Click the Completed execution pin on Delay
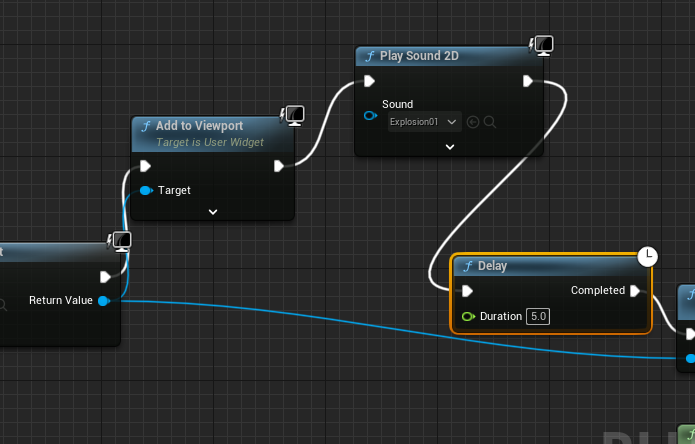This screenshot has height=444, width=695. pyautogui.click(x=634, y=291)
